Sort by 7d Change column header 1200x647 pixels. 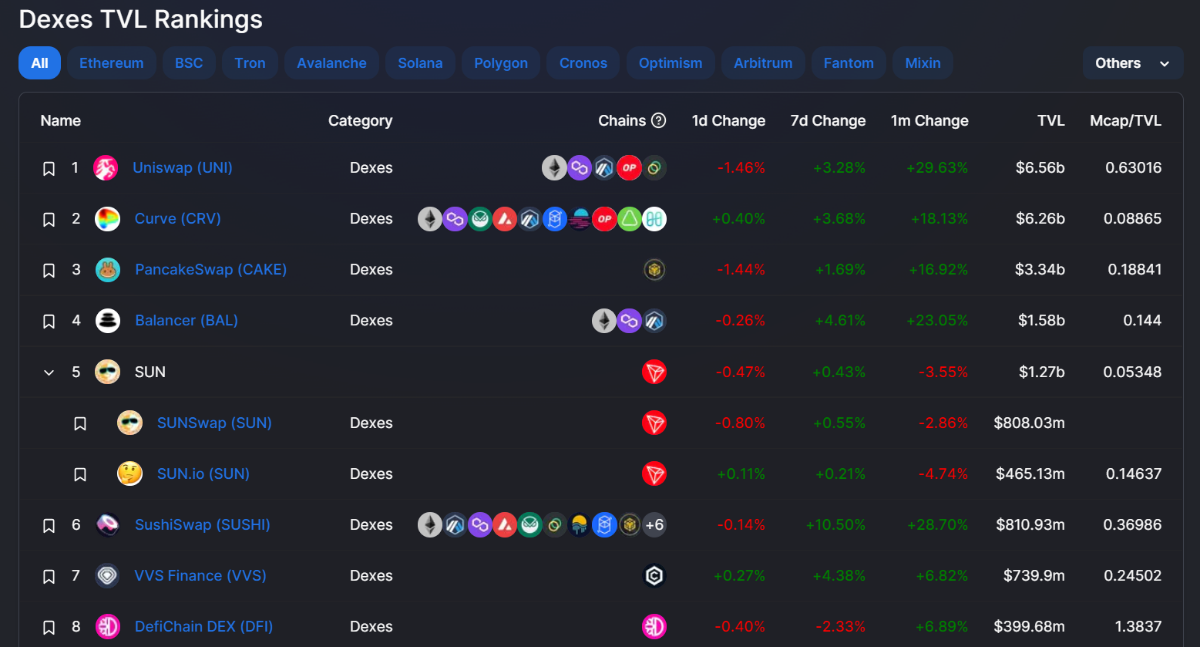coord(827,121)
